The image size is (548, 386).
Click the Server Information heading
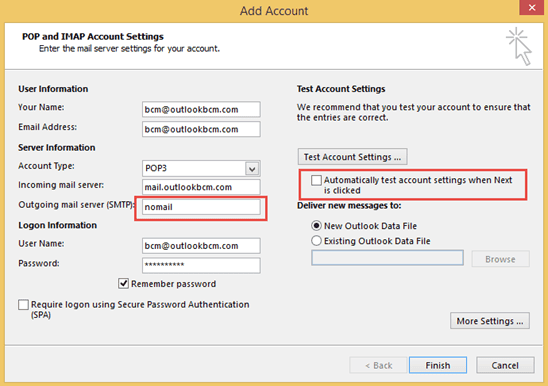pyautogui.click(x=57, y=148)
